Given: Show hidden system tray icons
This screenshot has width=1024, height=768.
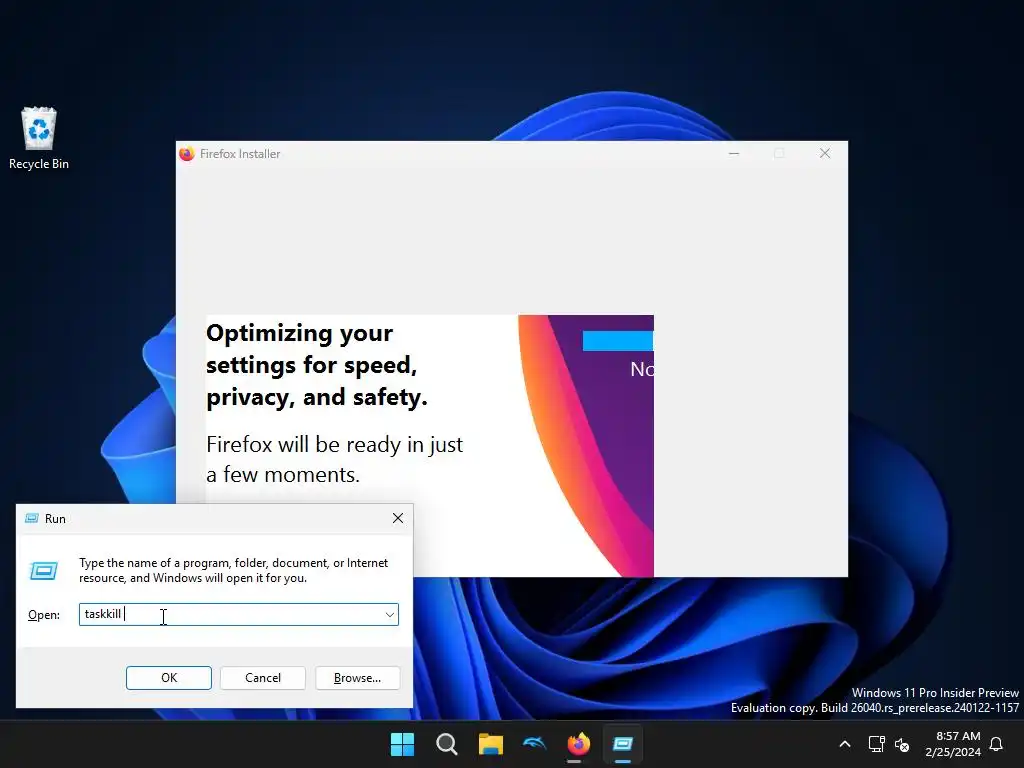Looking at the screenshot, I should coord(844,744).
